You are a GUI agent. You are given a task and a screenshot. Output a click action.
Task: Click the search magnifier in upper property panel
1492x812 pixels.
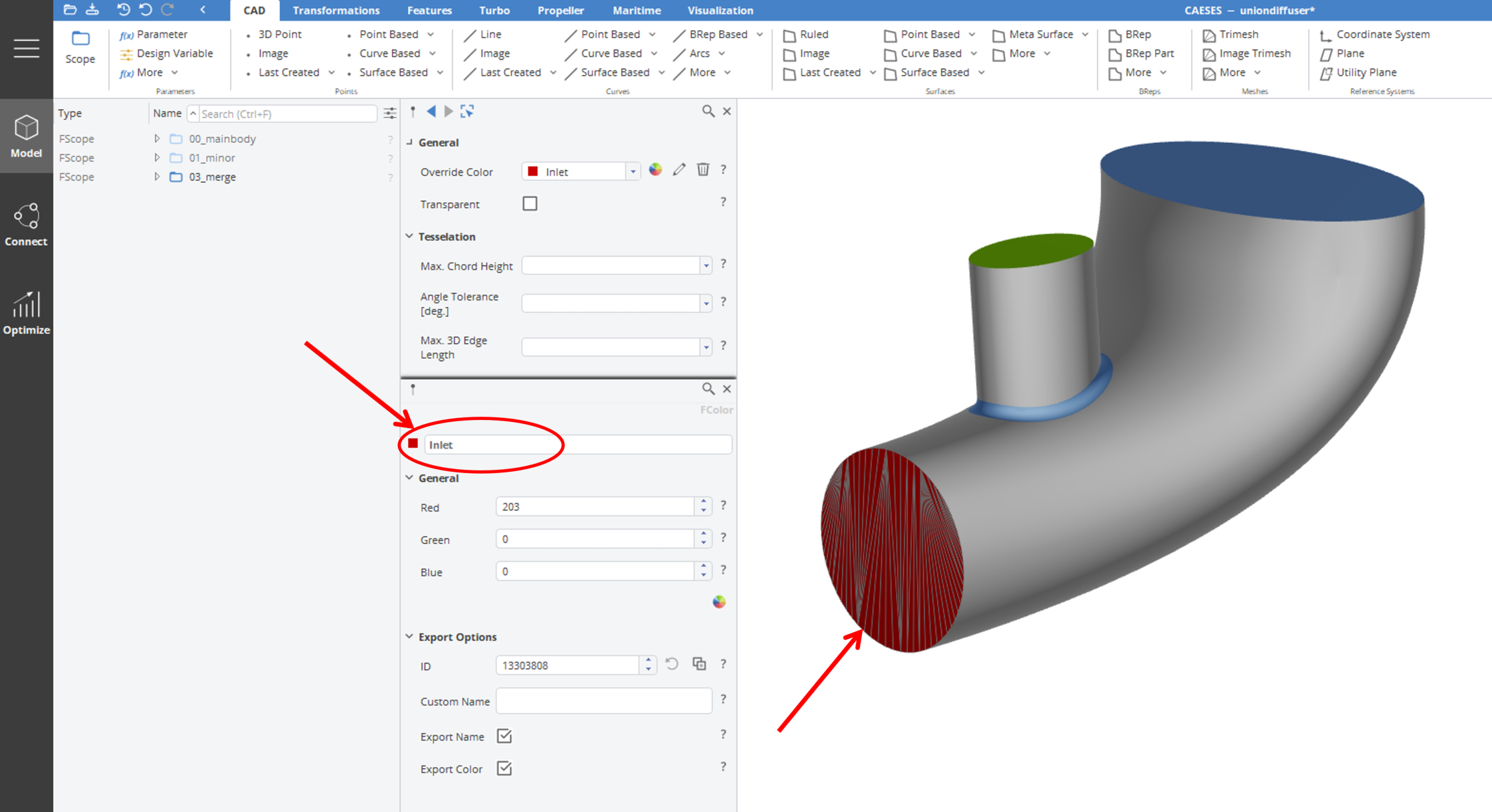(x=708, y=111)
